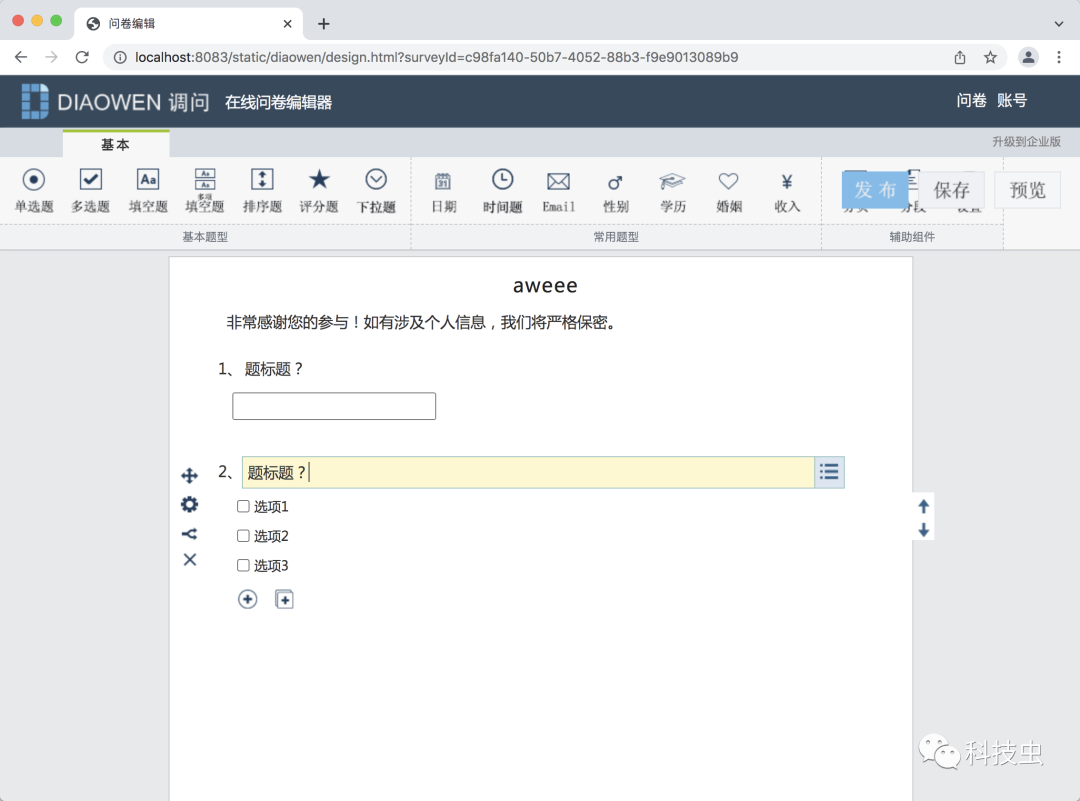Viewport: 1080px width, 801px height.
Task: Check the 选项3 checkbox
Action: tap(243, 565)
